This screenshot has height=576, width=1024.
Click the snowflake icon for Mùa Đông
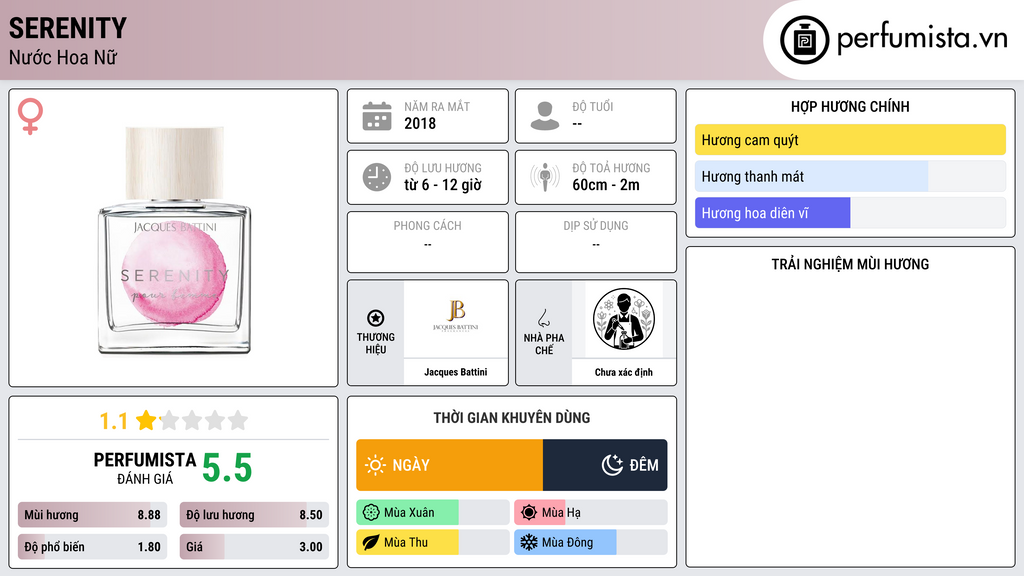pyautogui.click(x=529, y=542)
